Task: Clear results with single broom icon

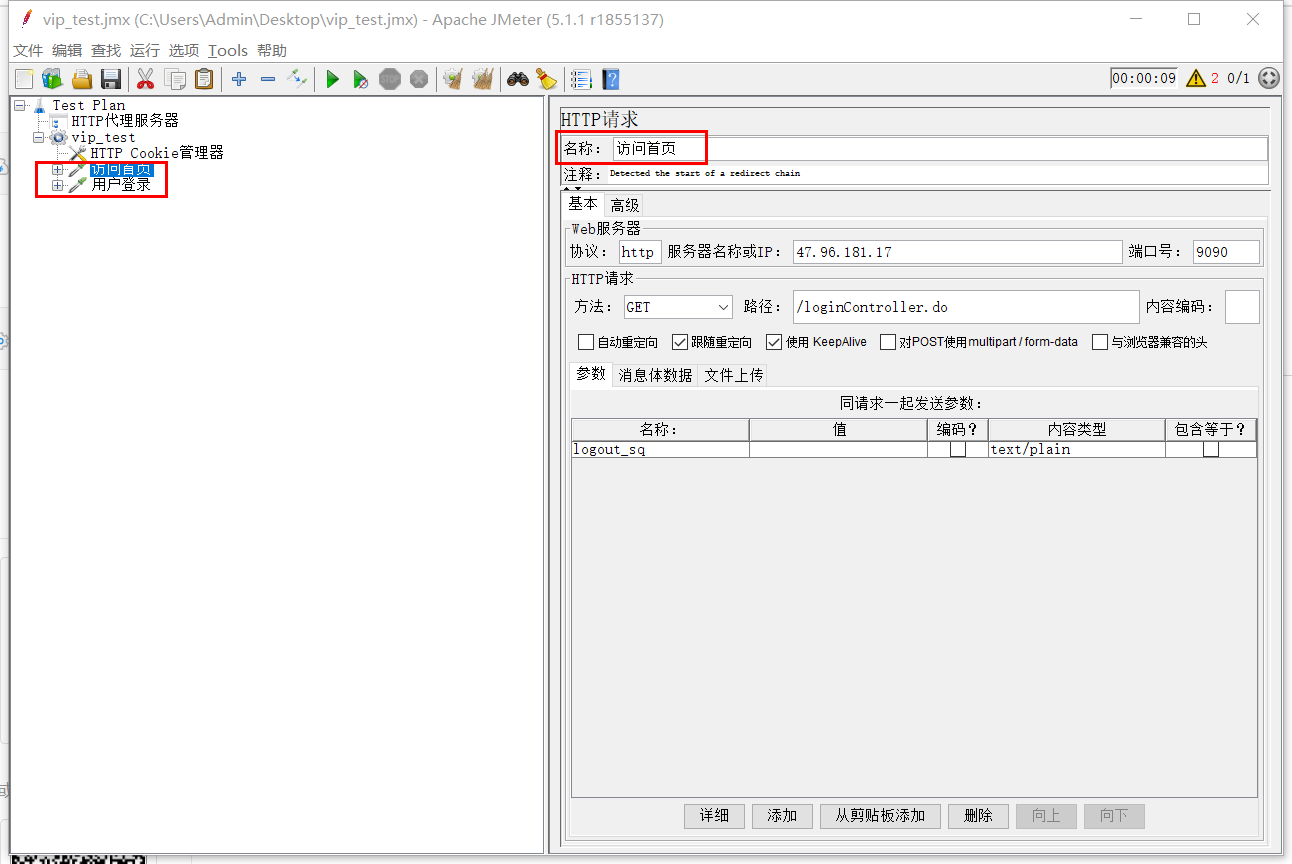Action: tap(453, 79)
